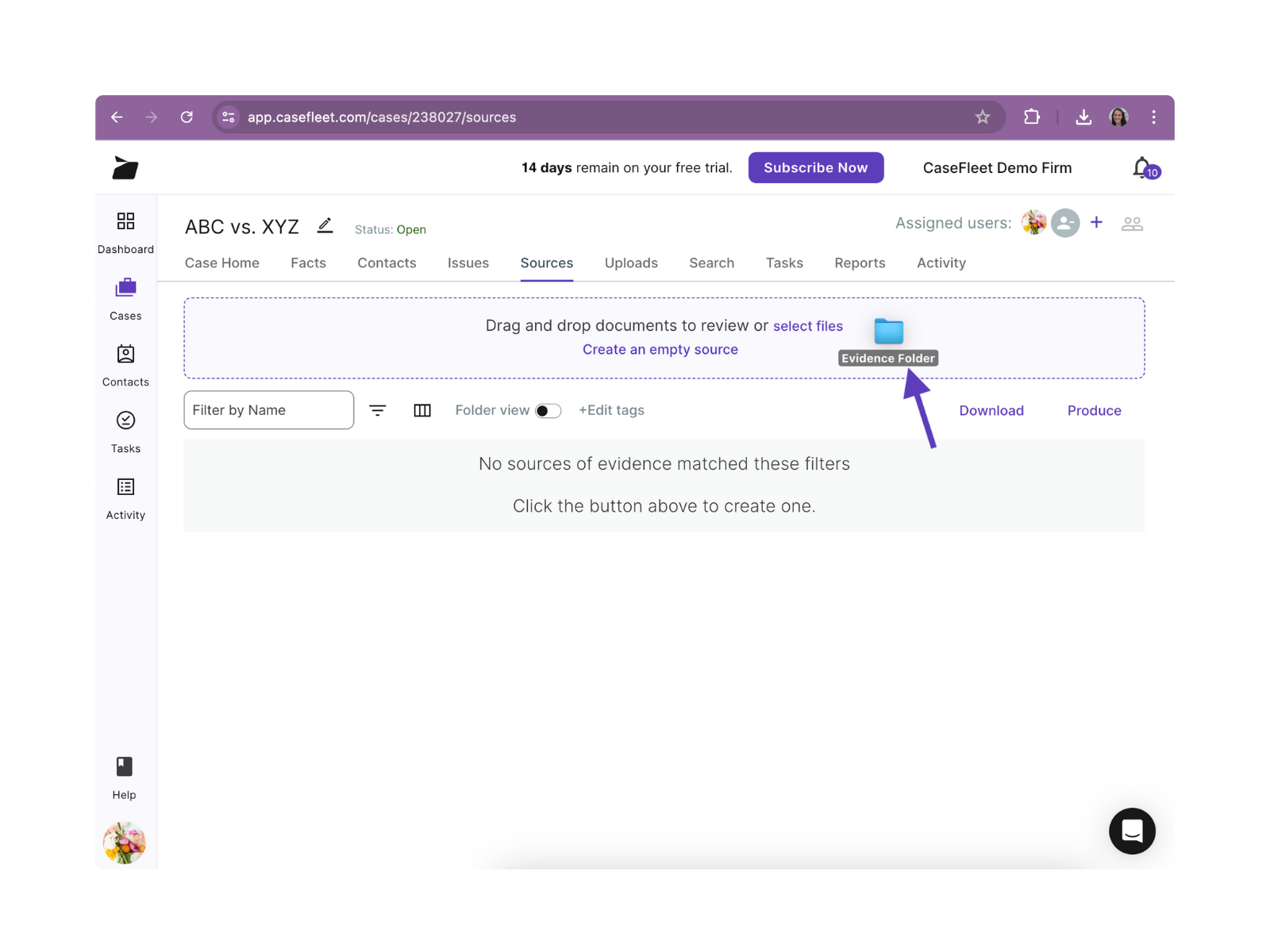Image resolution: width=1270 pixels, height=952 pixels.
Task: Switch to the Facts tab
Action: pyautogui.click(x=308, y=263)
